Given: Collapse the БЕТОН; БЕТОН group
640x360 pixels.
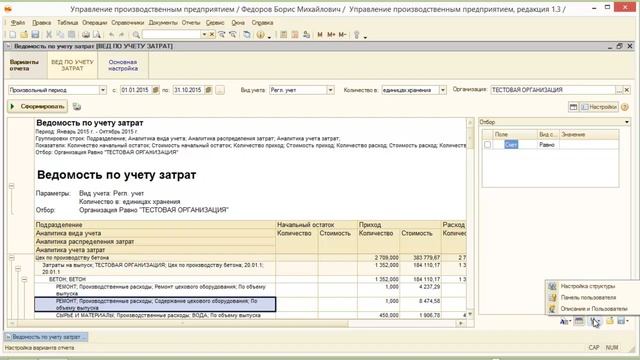Looking at the screenshot, I should (x=24, y=280).
